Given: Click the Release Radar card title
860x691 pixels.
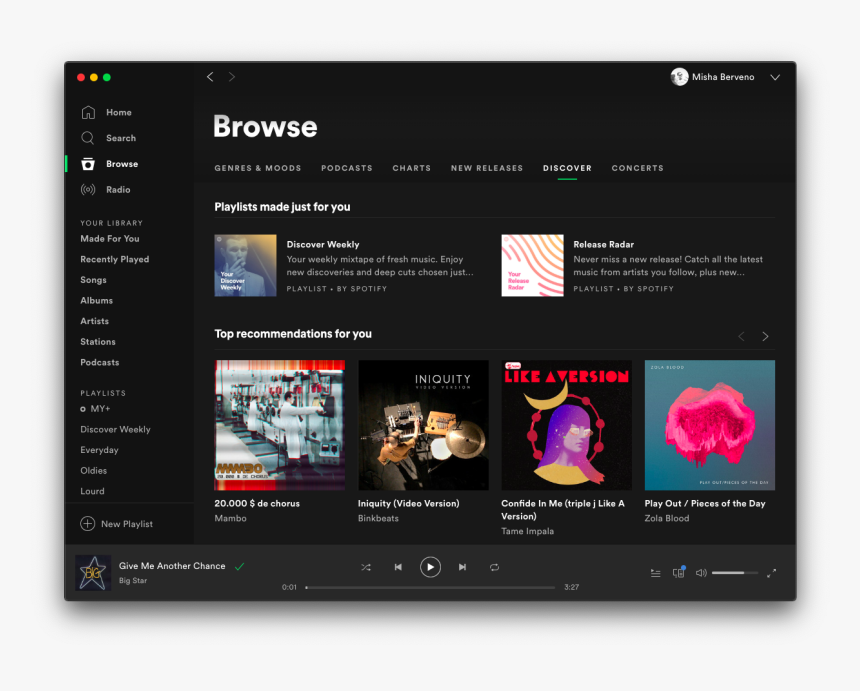Looking at the screenshot, I should point(603,245).
